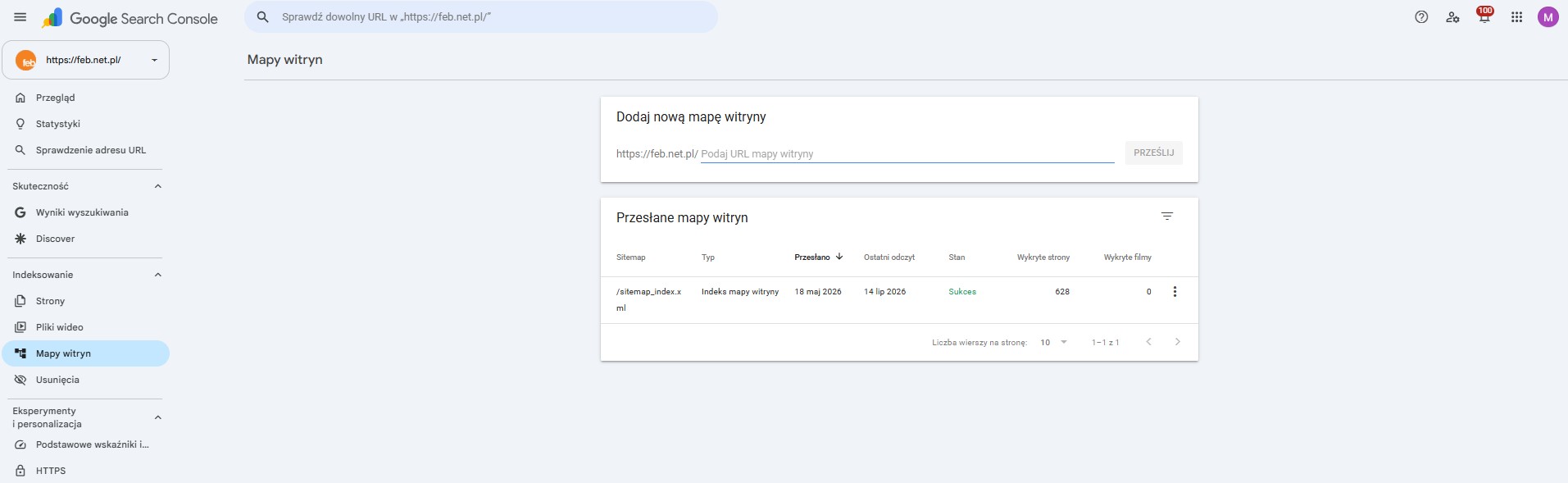
Task: Open the Discover report
Action: pyautogui.click(x=85, y=239)
